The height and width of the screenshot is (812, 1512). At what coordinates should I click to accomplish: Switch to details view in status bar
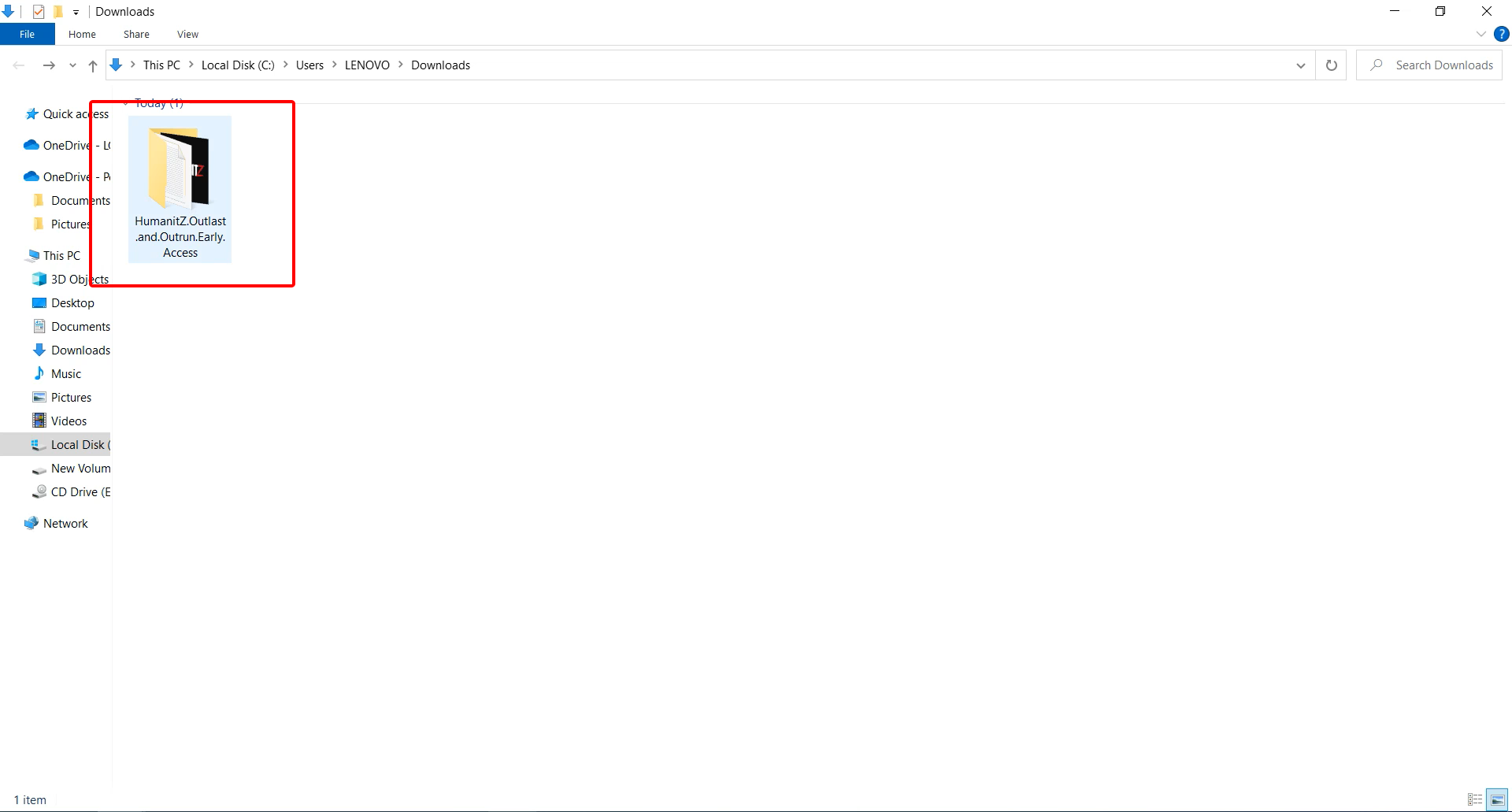tap(1474, 799)
